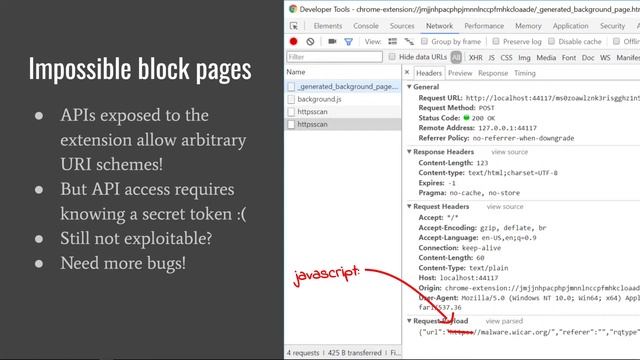640x360 pixels.
Task: Close the request details pane X
Action: [x=407, y=72]
